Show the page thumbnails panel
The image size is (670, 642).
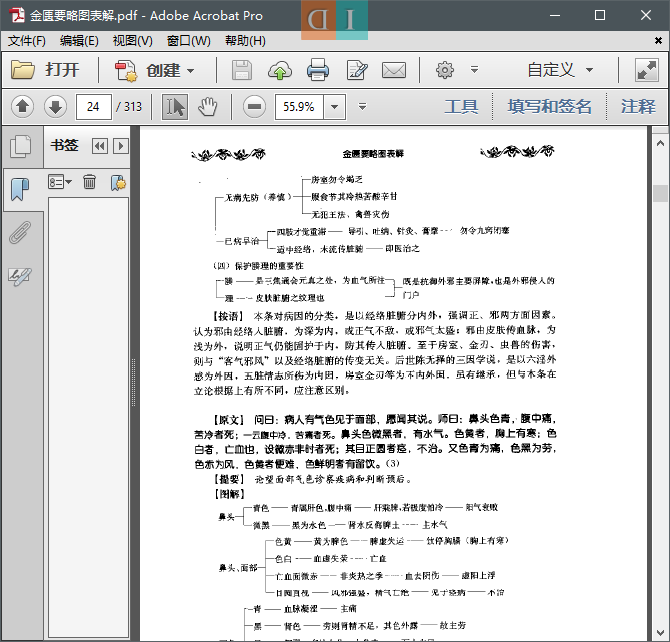[21, 147]
